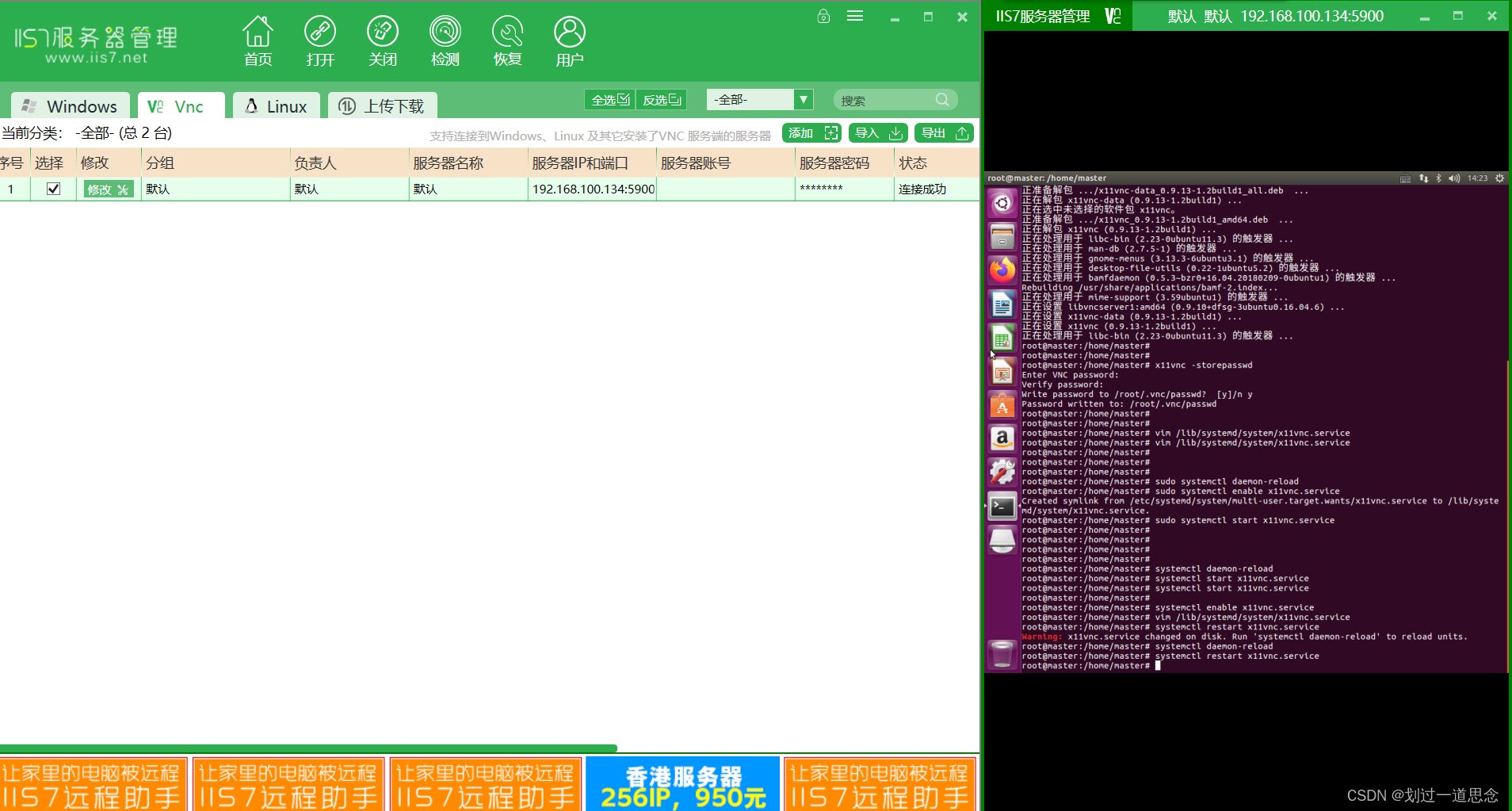Launch Firefox from the Ubuntu launcher
The image size is (1512, 811).
[1002, 270]
